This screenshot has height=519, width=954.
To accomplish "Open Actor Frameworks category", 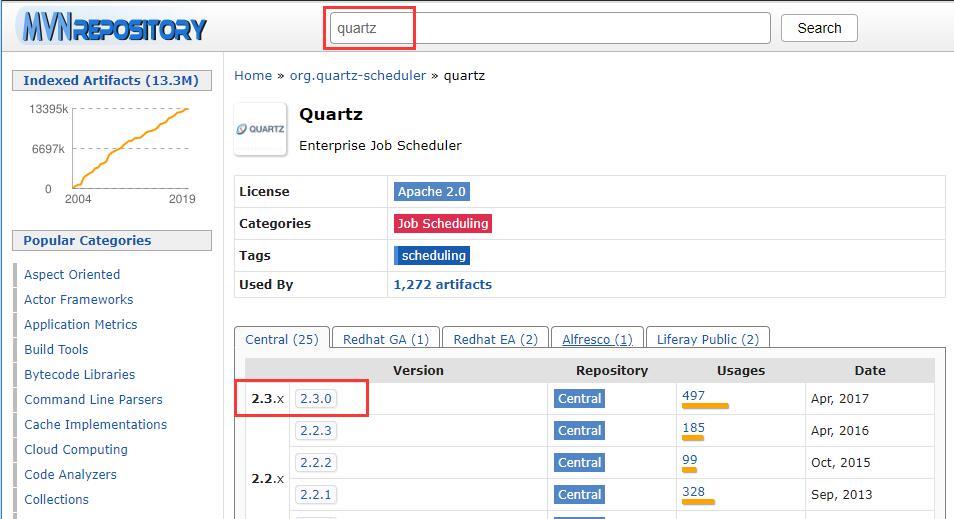I will pyautogui.click(x=78, y=299).
